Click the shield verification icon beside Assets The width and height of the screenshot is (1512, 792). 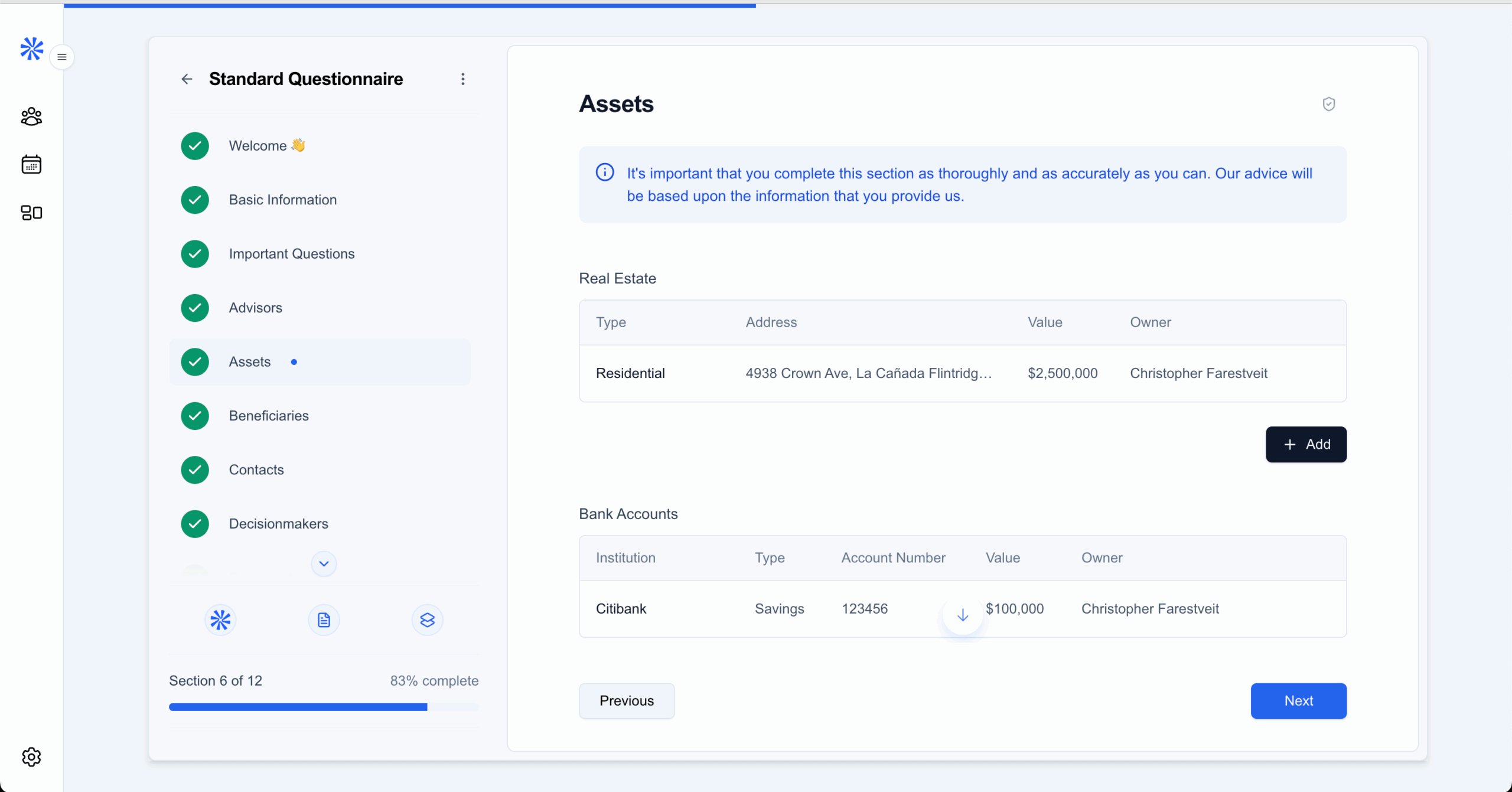(x=1328, y=105)
